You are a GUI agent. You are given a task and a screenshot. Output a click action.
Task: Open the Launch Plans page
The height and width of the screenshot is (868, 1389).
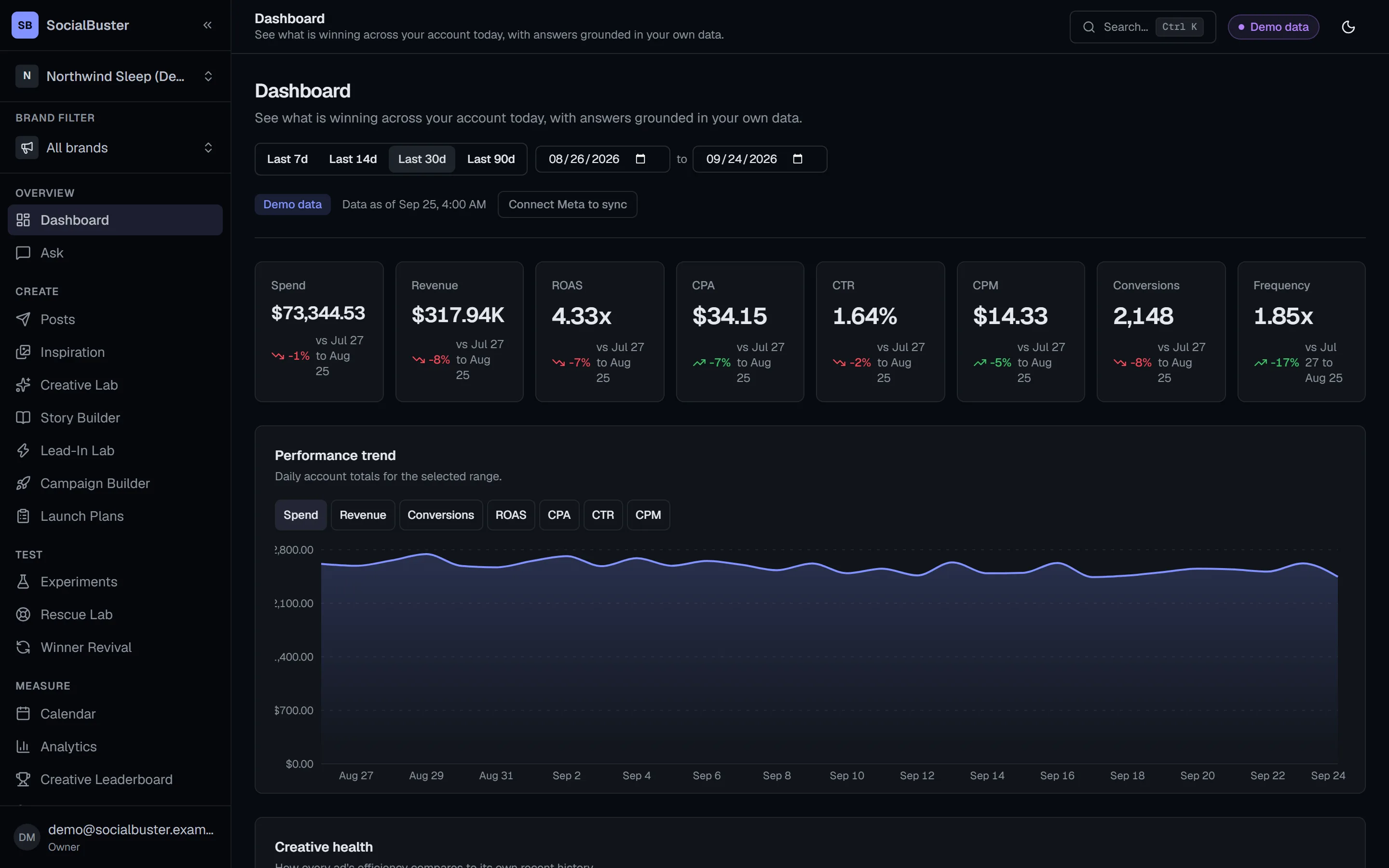pos(115,516)
